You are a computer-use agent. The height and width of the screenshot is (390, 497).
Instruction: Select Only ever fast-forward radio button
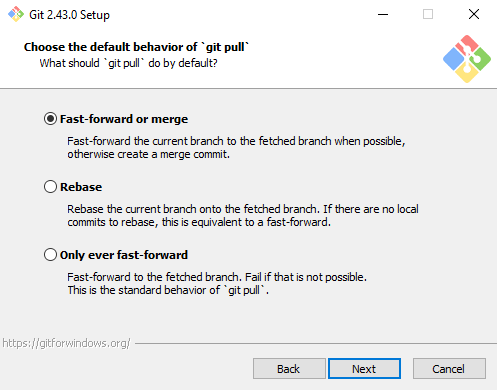[x=50, y=255]
